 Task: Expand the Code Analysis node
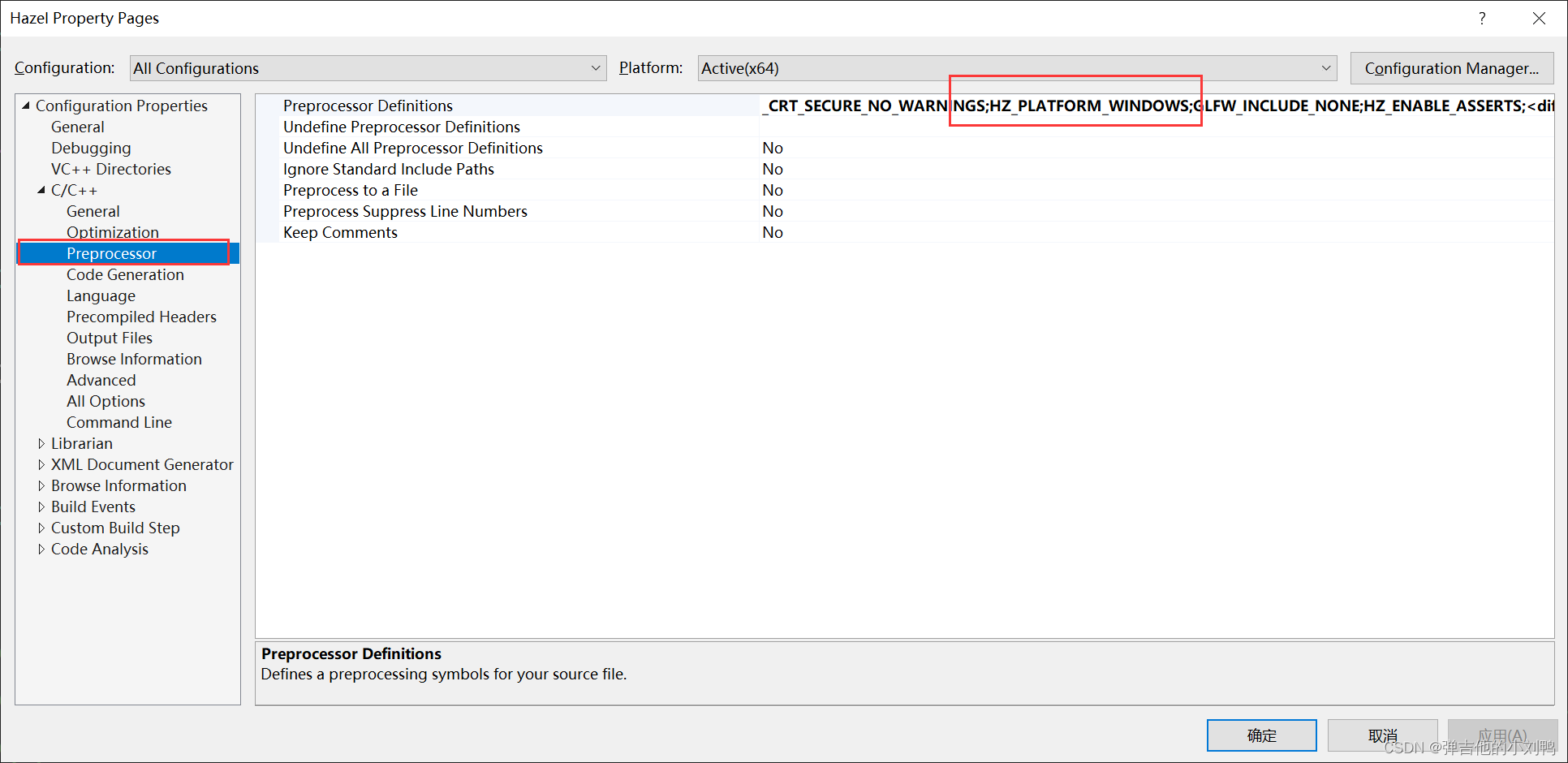point(41,549)
